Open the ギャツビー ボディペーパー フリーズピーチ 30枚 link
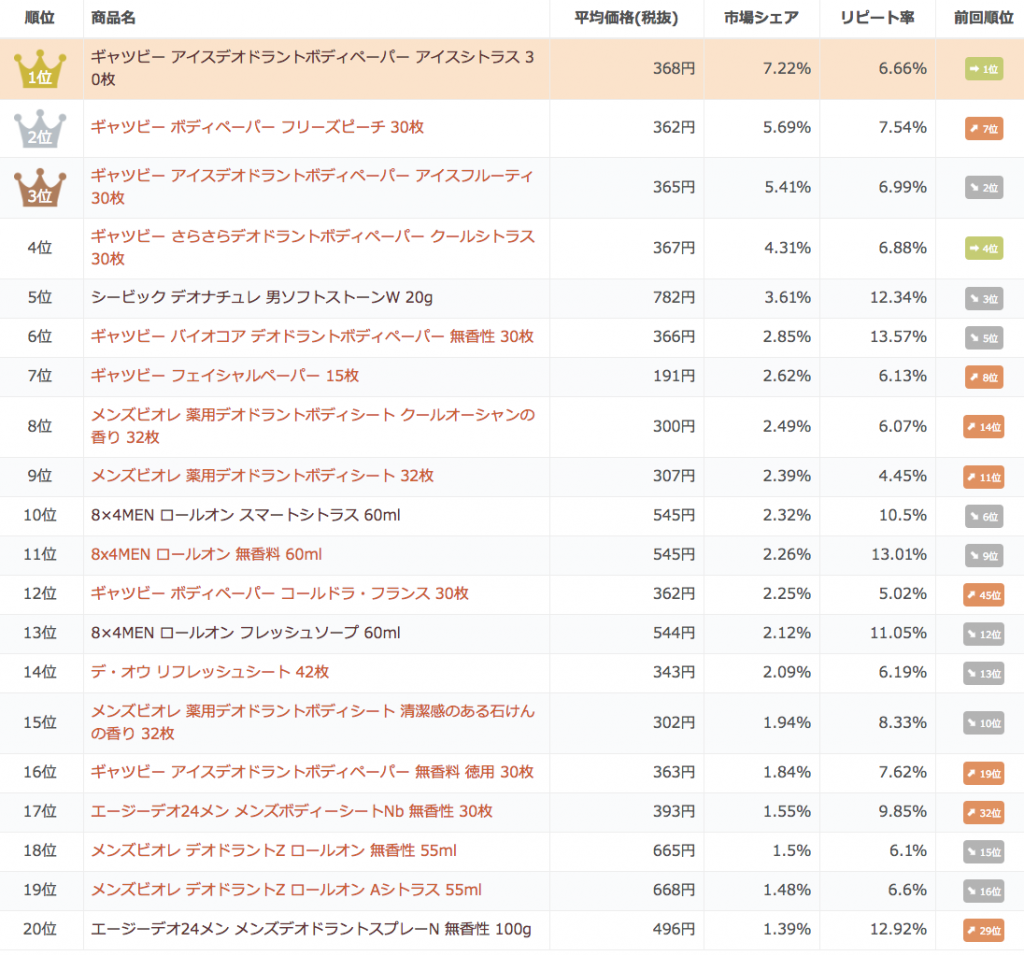Image resolution: width=1024 pixels, height=956 pixels. pos(257,127)
